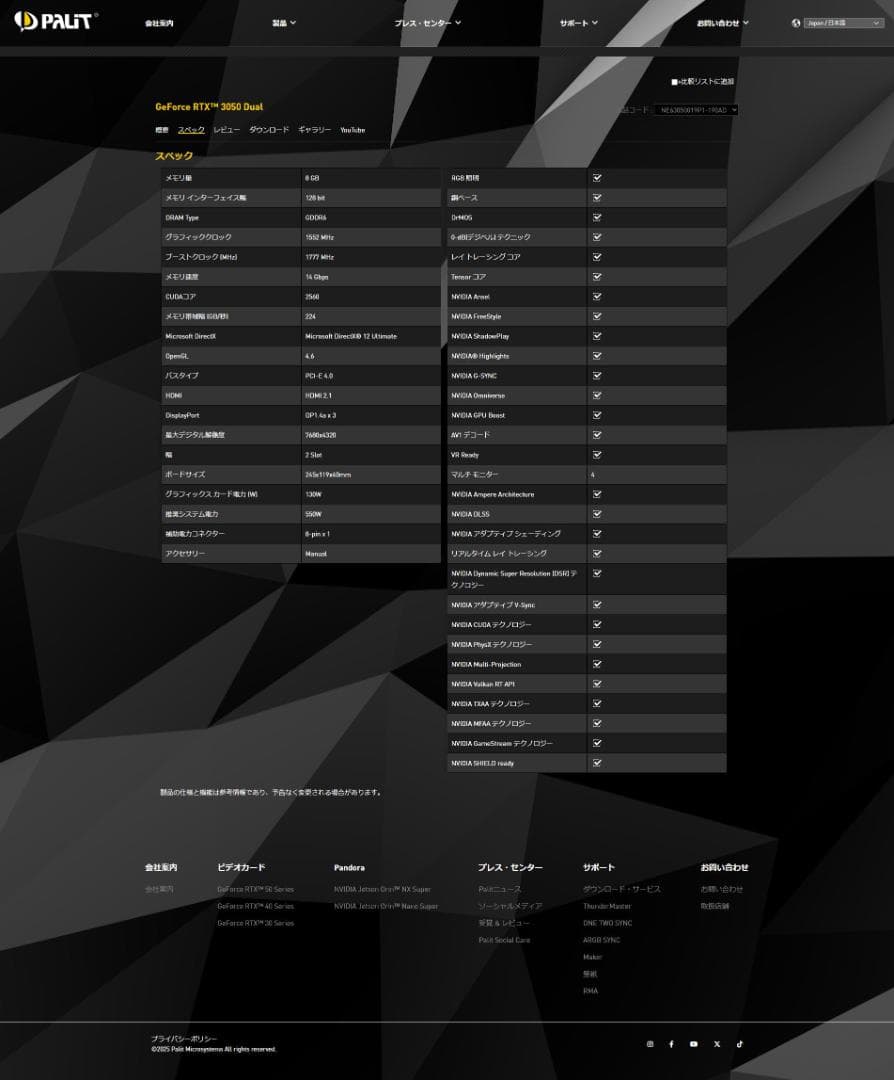Open Palit's X profile via footer icon
Viewport: 894px width, 1080px height.
717,1043
